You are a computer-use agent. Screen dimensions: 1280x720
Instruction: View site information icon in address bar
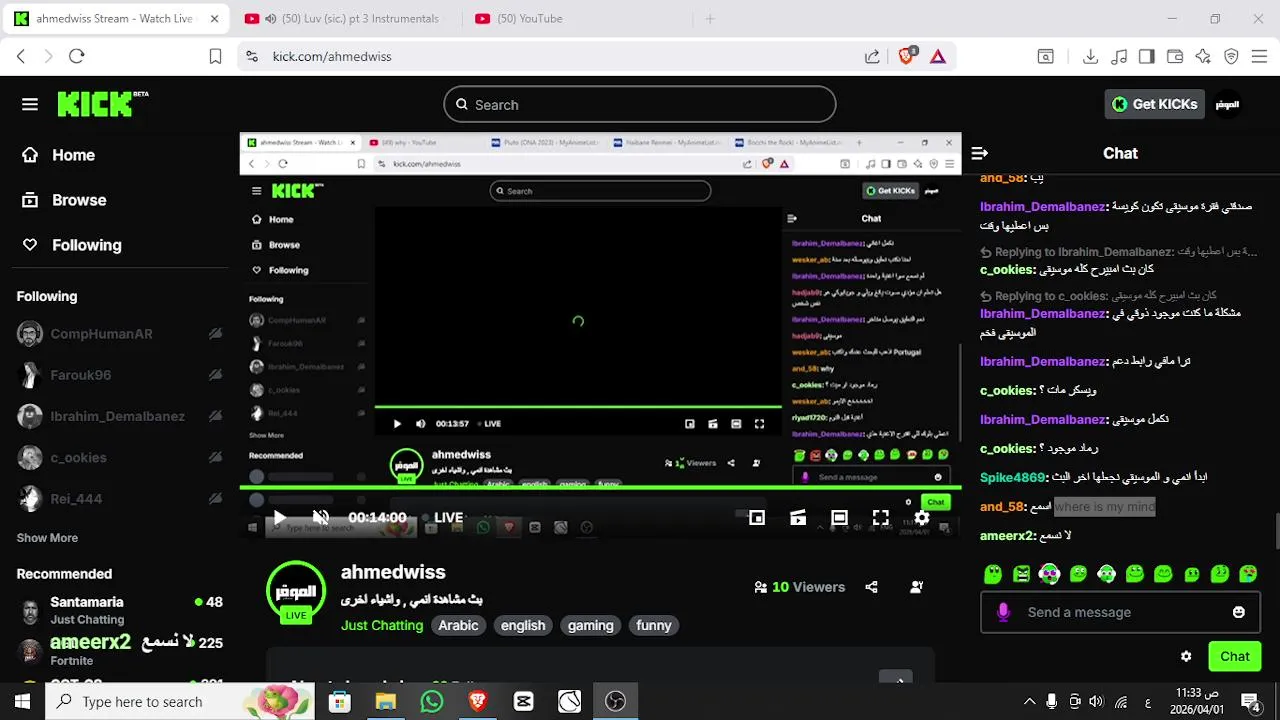pos(252,57)
